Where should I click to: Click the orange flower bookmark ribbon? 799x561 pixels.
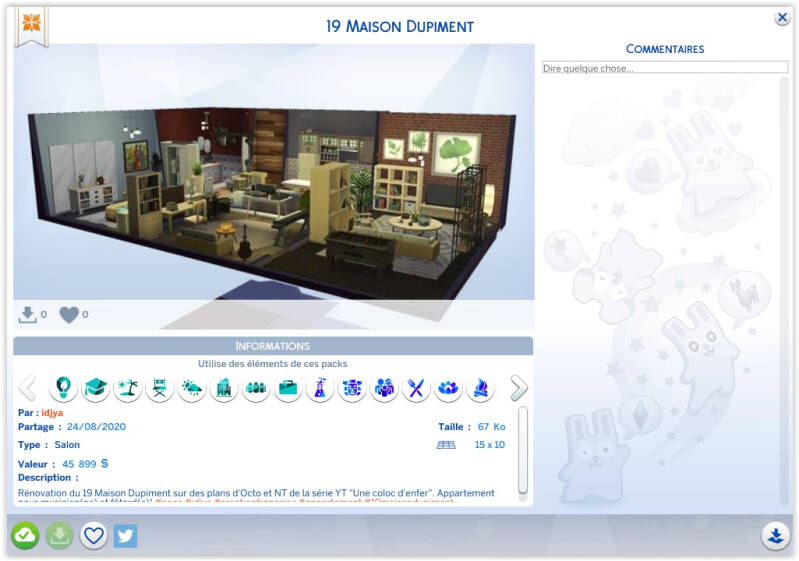[x=32, y=25]
